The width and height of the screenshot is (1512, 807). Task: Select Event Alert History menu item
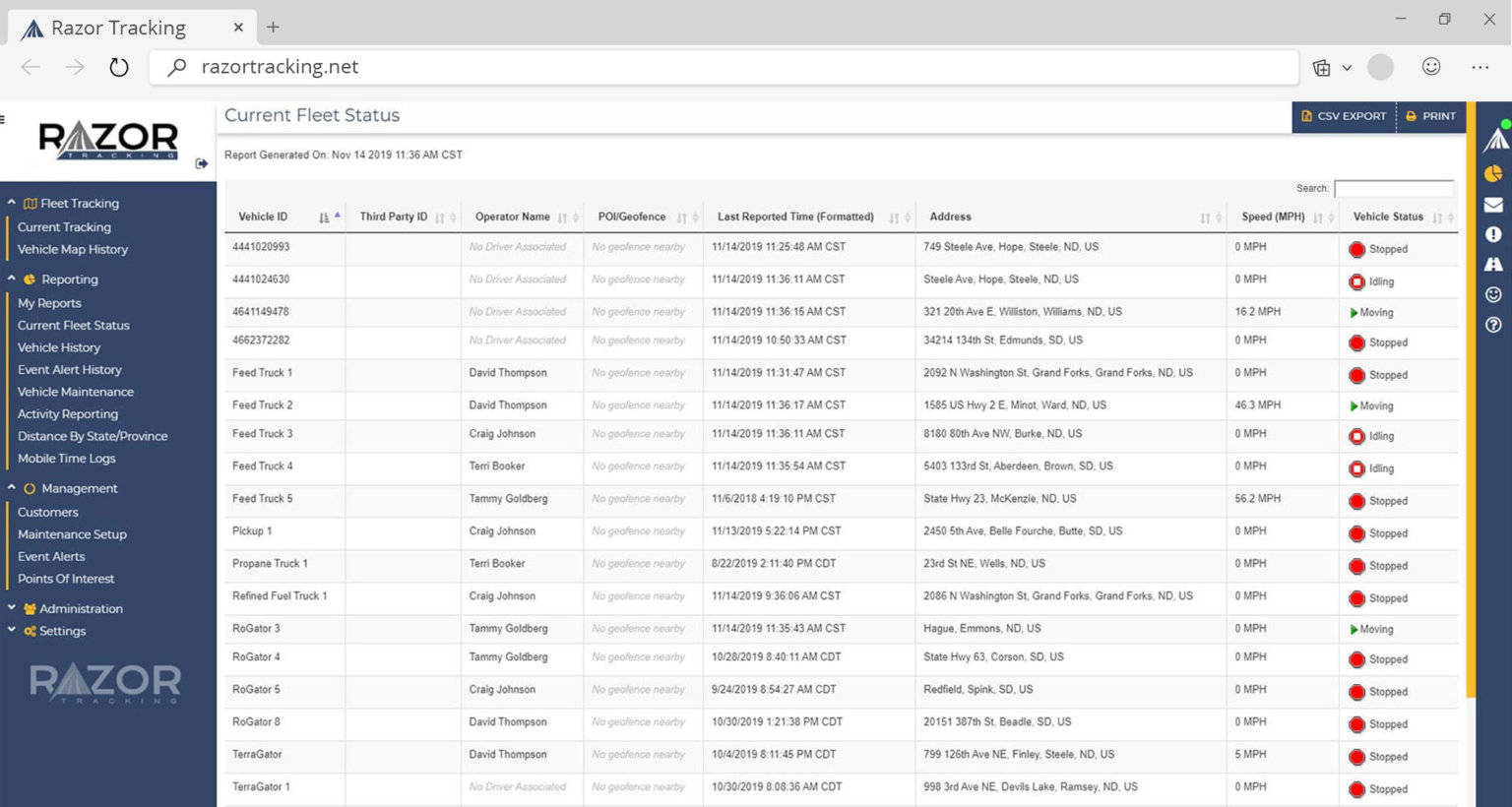click(x=69, y=370)
